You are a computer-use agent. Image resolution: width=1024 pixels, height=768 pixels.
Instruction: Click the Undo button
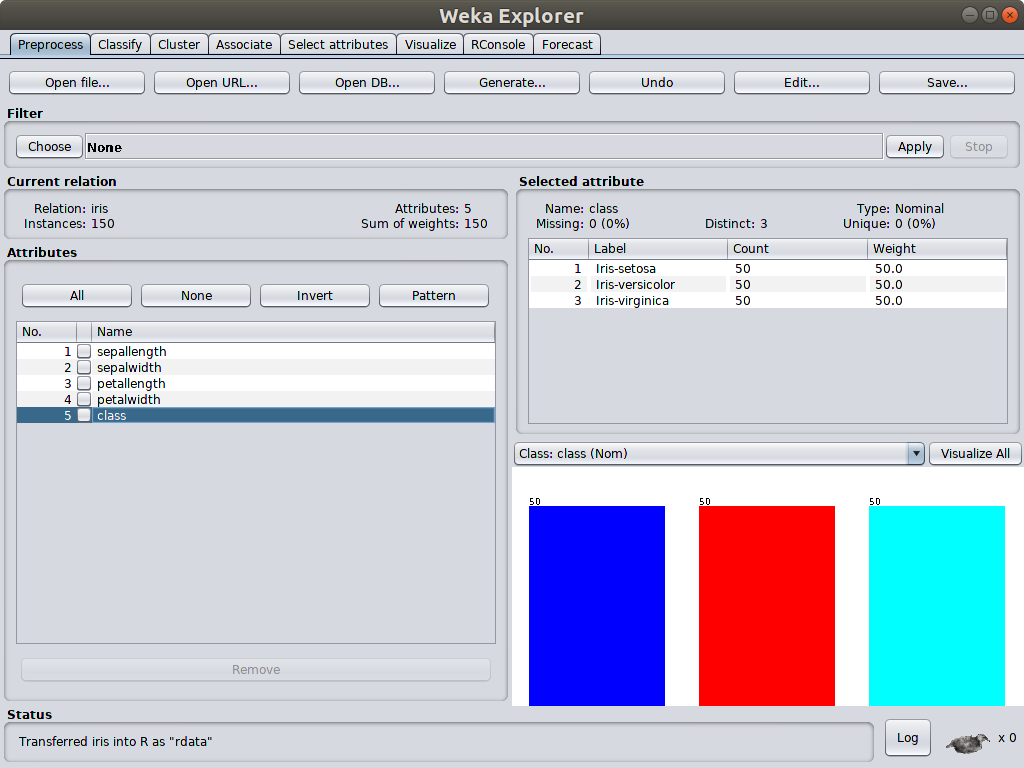(657, 82)
